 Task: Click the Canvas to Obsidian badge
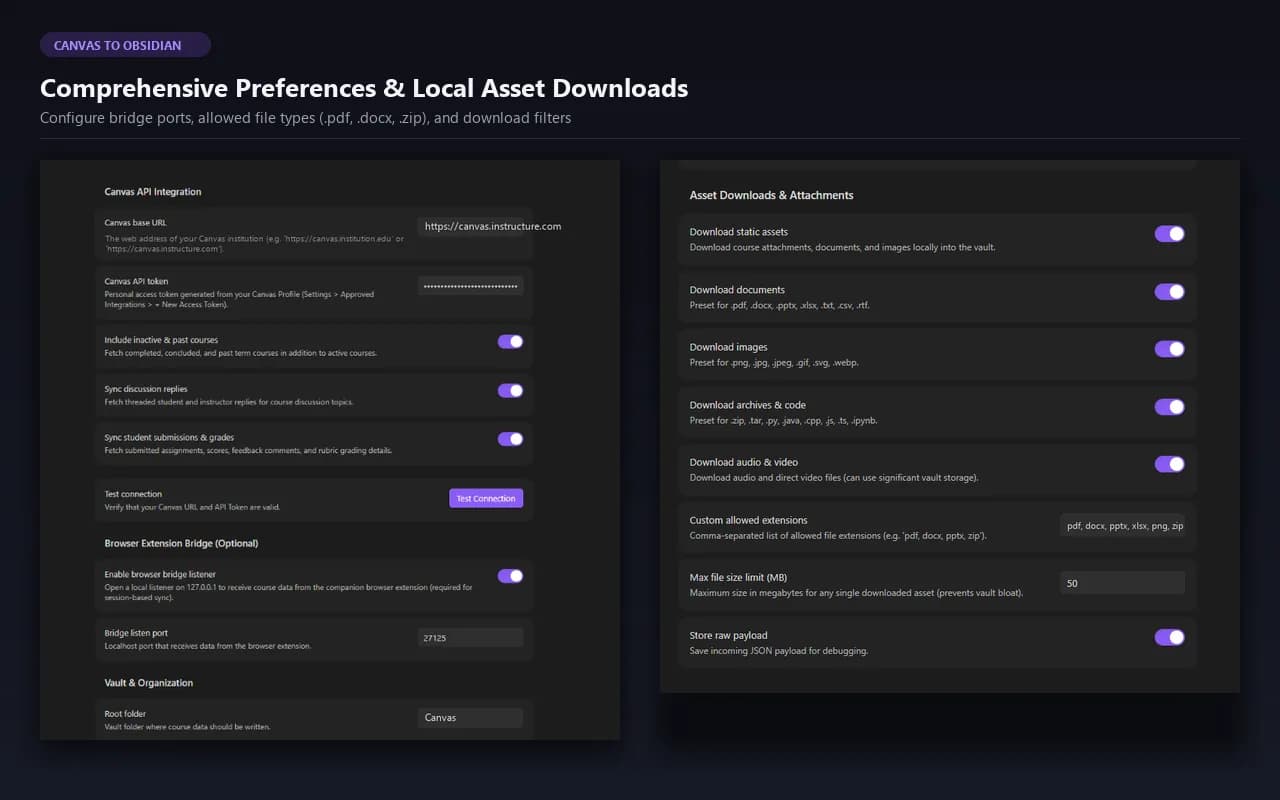[x=125, y=45]
